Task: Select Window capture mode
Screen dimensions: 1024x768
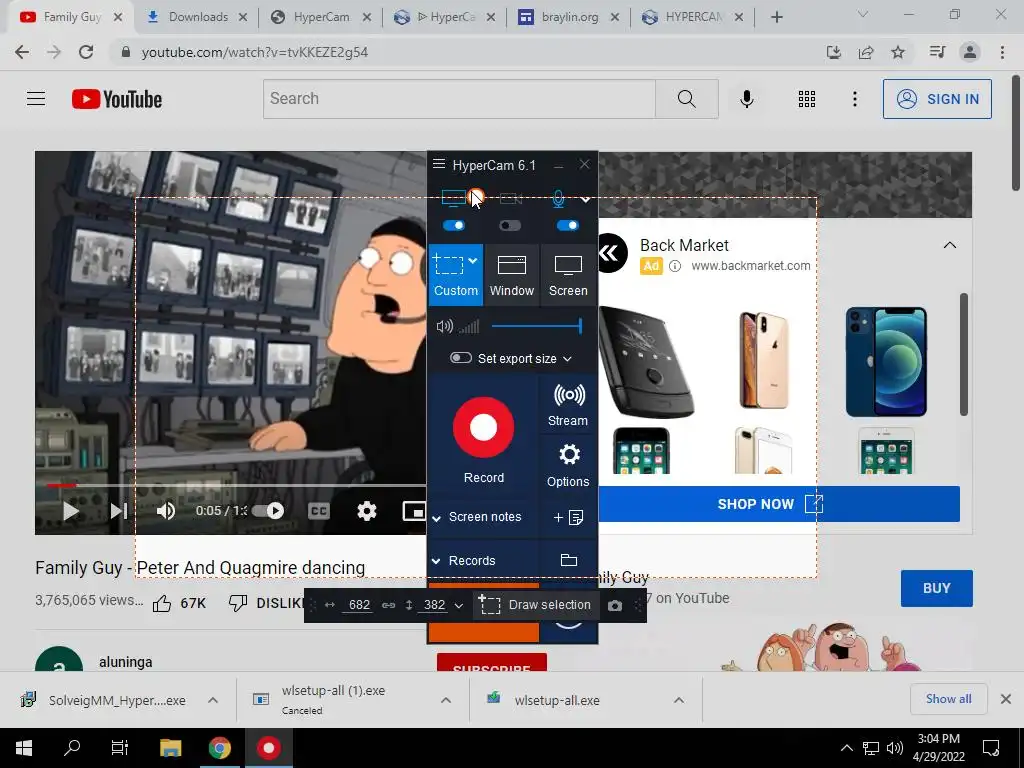Action: pos(511,275)
